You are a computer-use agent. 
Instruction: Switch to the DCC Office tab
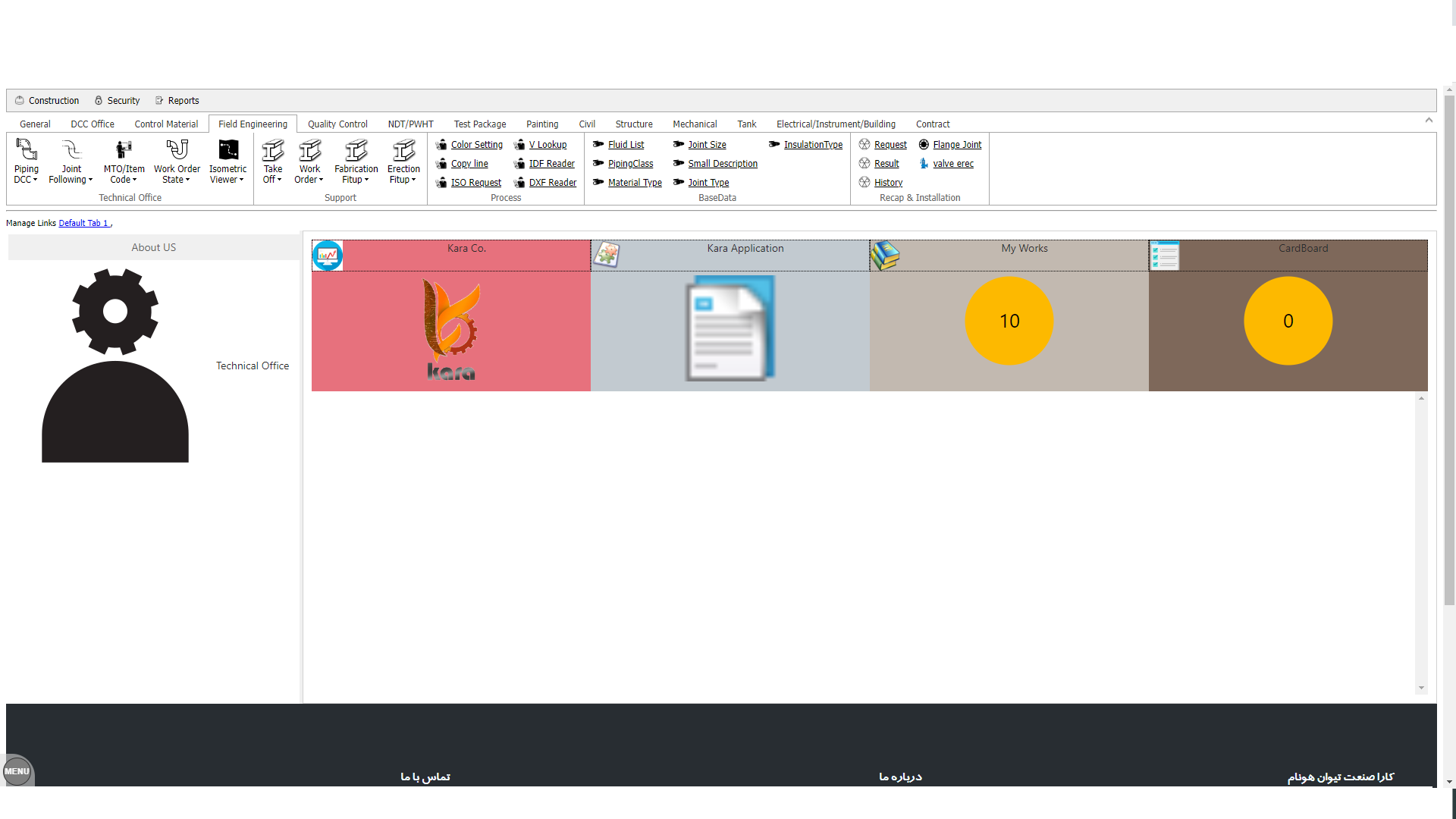[x=93, y=124]
